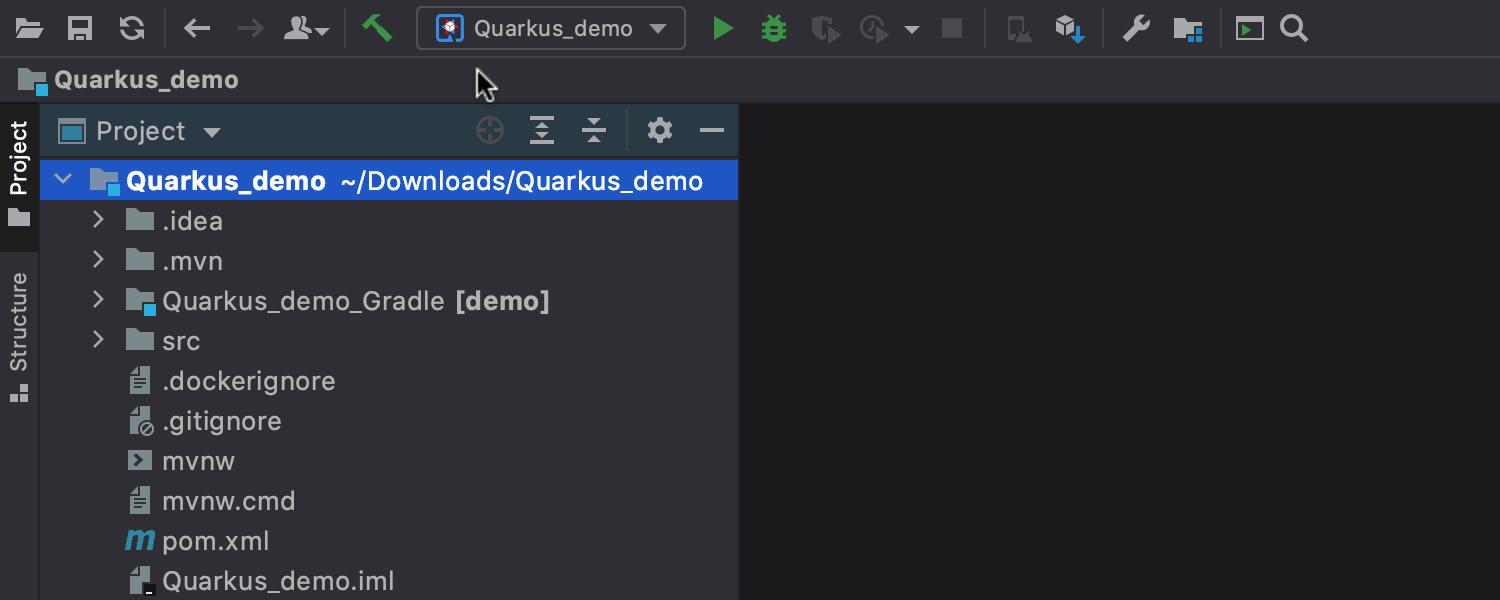This screenshot has height=600, width=1500.
Task: Open Settings with the wrench icon
Action: [x=1136, y=29]
